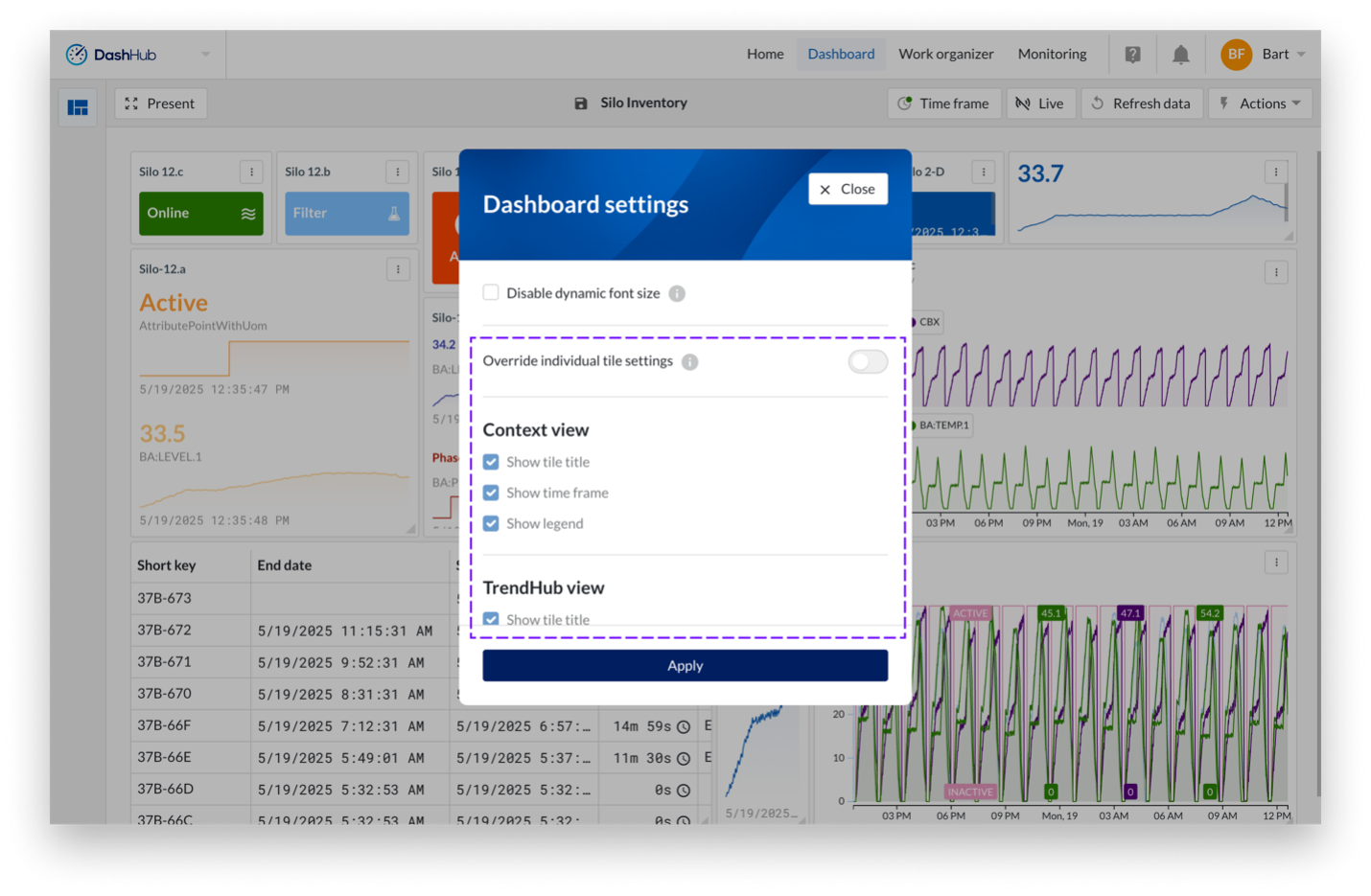1371x896 pixels.
Task: Open the Silo-12.a tile options menu
Action: click(x=398, y=269)
